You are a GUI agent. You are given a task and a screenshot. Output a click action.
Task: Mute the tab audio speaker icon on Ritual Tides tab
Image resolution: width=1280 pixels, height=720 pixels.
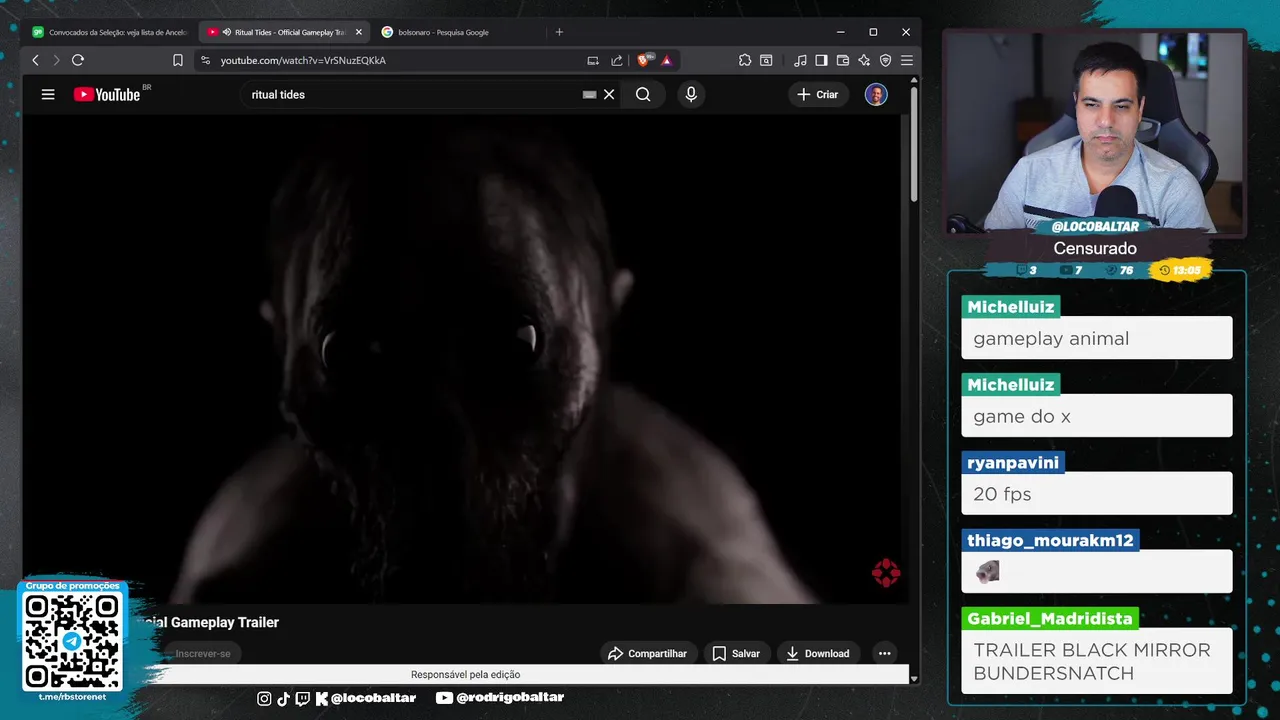227,32
